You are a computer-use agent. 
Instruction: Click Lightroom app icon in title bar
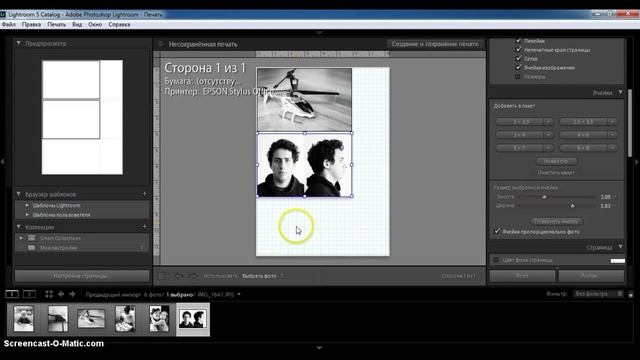coord(3,14)
